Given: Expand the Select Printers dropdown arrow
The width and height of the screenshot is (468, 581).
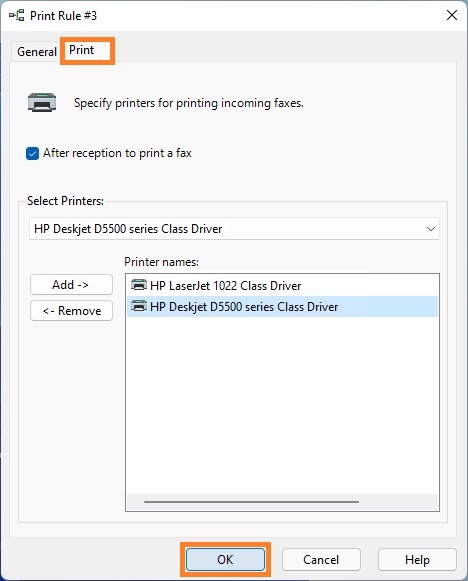Looking at the screenshot, I should [x=431, y=229].
